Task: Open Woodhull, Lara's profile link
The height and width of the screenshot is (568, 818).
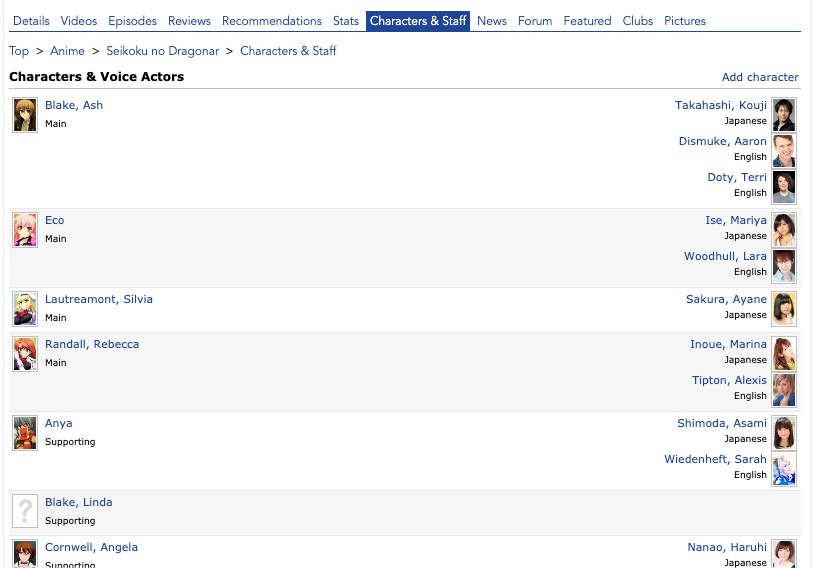Action: tap(725, 256)
